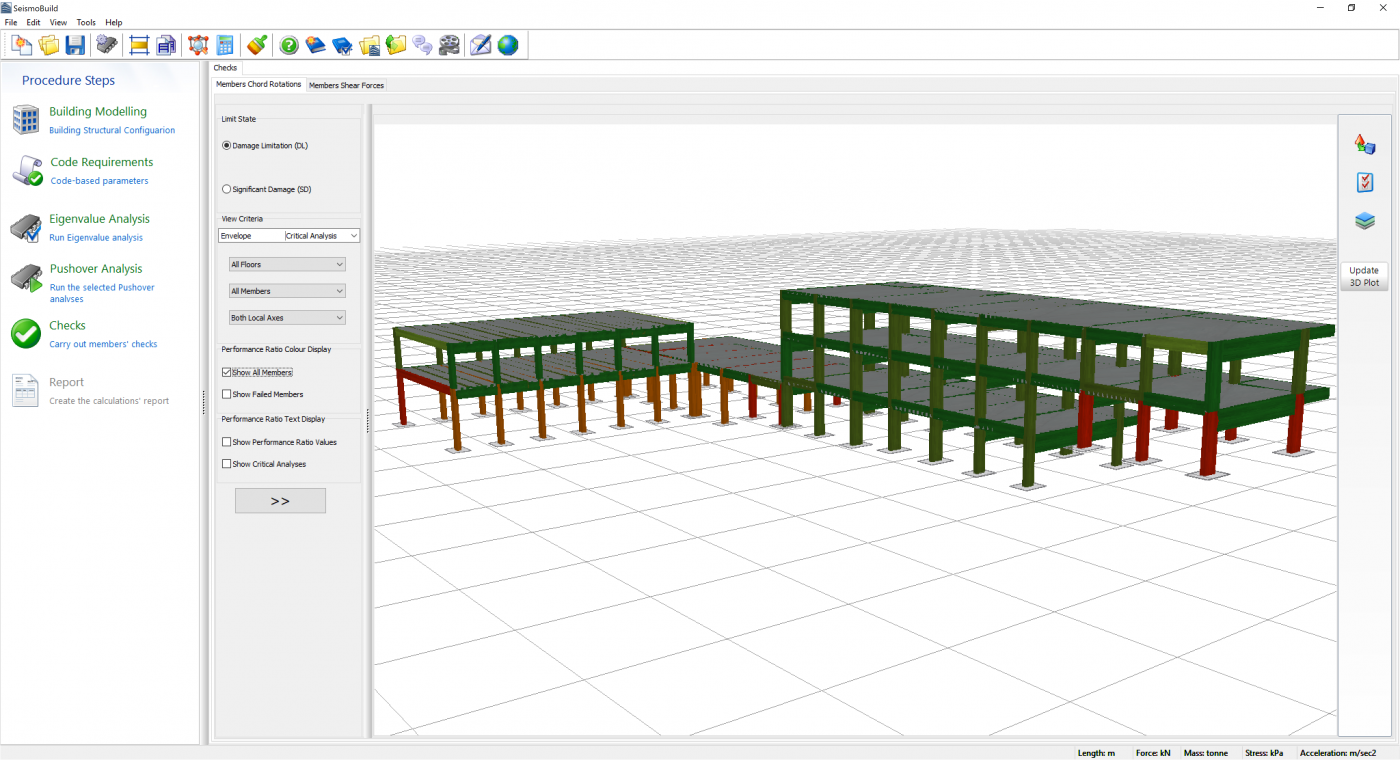Click the save (floppy disk) toolbar icon
Screen dimensions: 1400x760
click(x=75, y=45)
